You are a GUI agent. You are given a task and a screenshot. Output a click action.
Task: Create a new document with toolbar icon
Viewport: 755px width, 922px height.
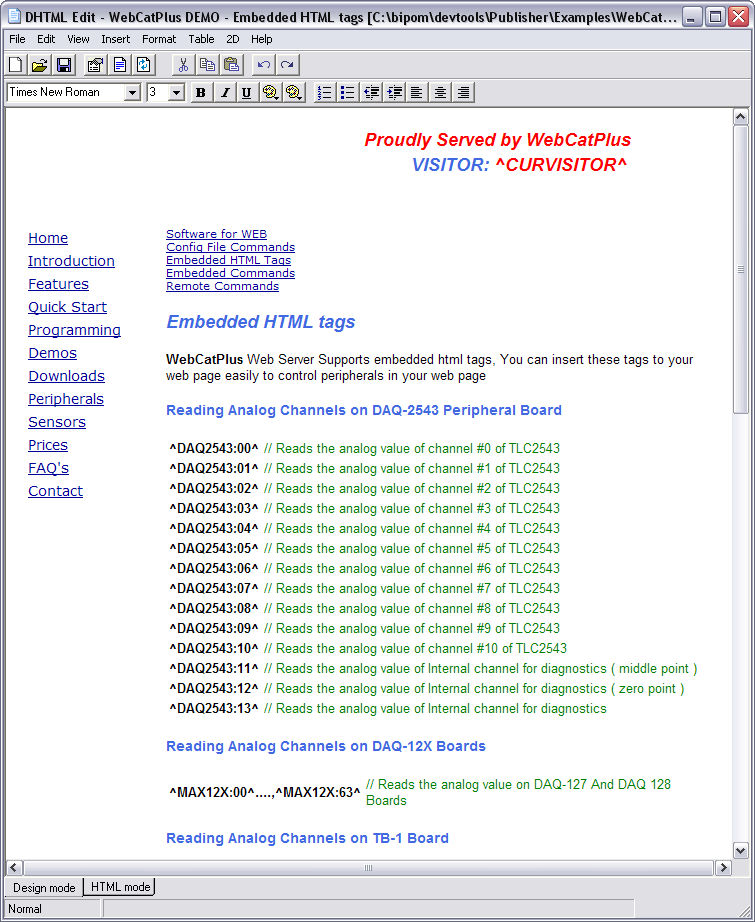tap(16, 65)
